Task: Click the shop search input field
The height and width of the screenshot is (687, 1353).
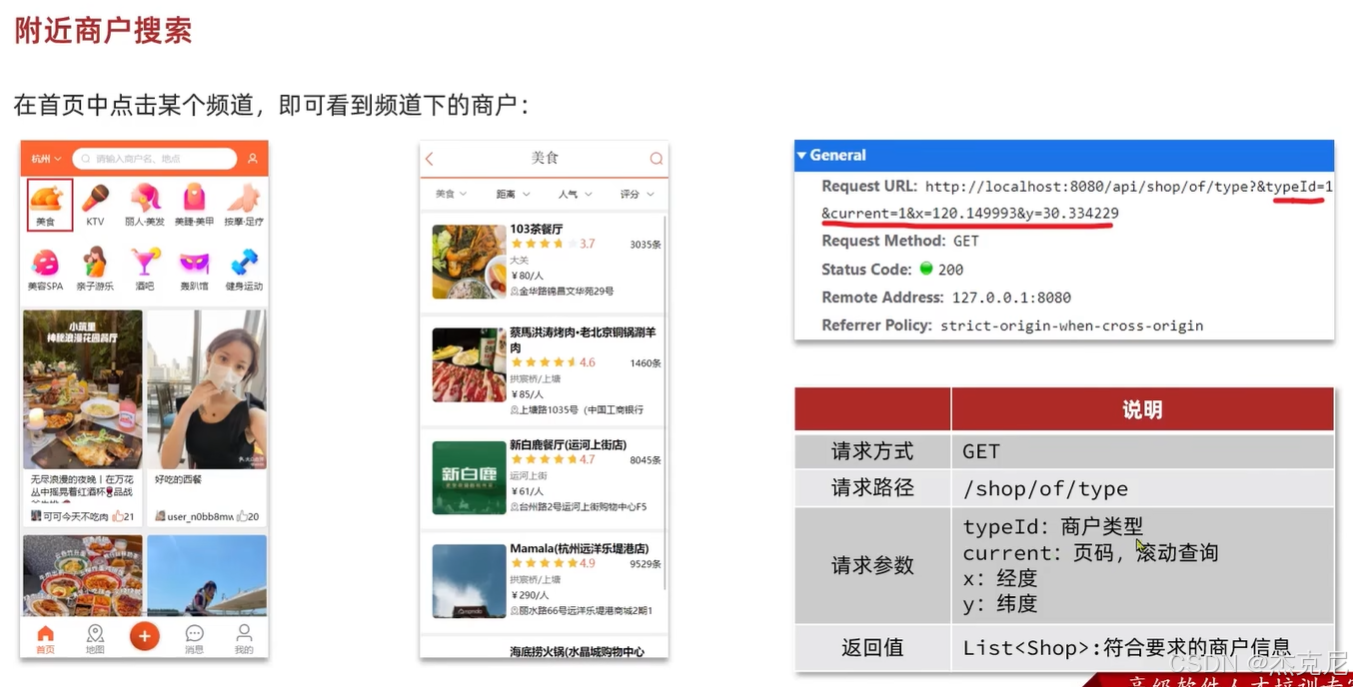Action: coord(154,159)
